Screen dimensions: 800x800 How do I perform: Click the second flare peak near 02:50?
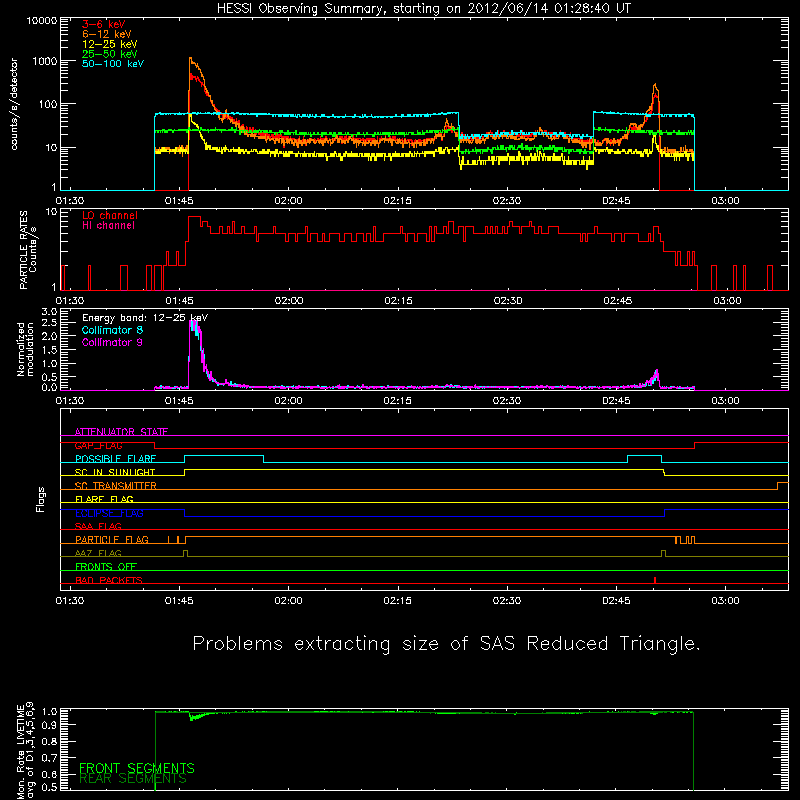coord(655,85)
